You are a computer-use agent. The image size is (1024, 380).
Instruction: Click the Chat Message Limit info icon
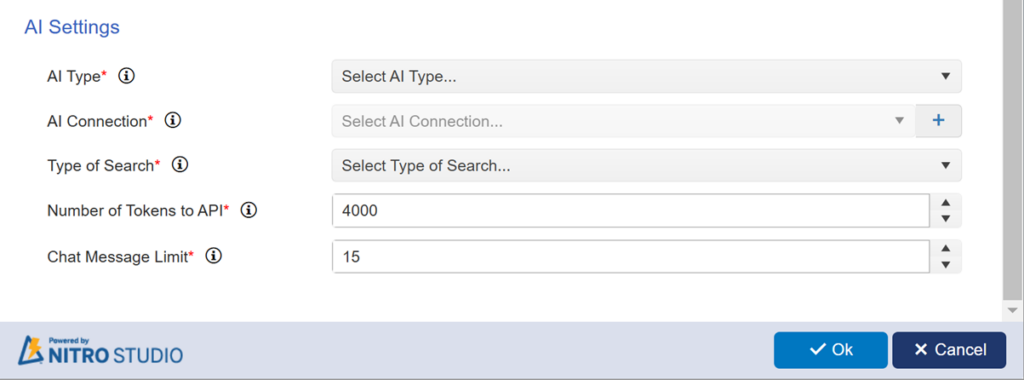point(214,257)
